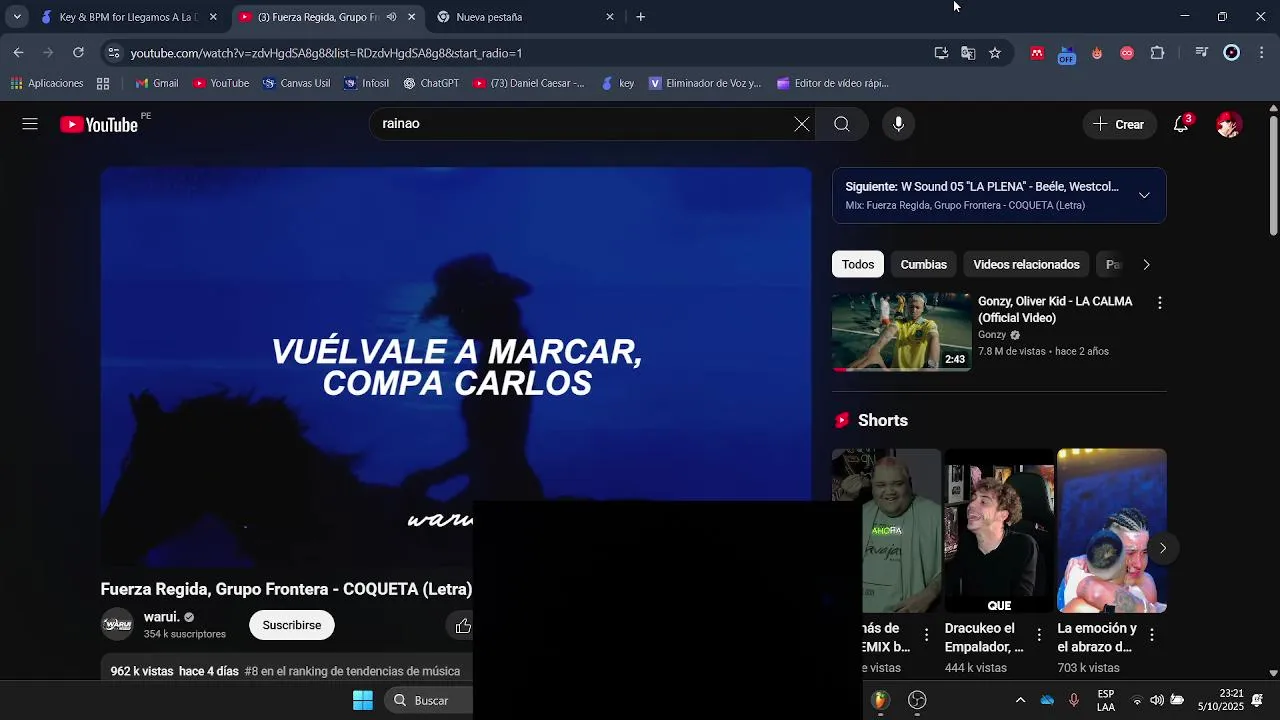
Task: Reload the current page
Action: [x=78, y=53]
